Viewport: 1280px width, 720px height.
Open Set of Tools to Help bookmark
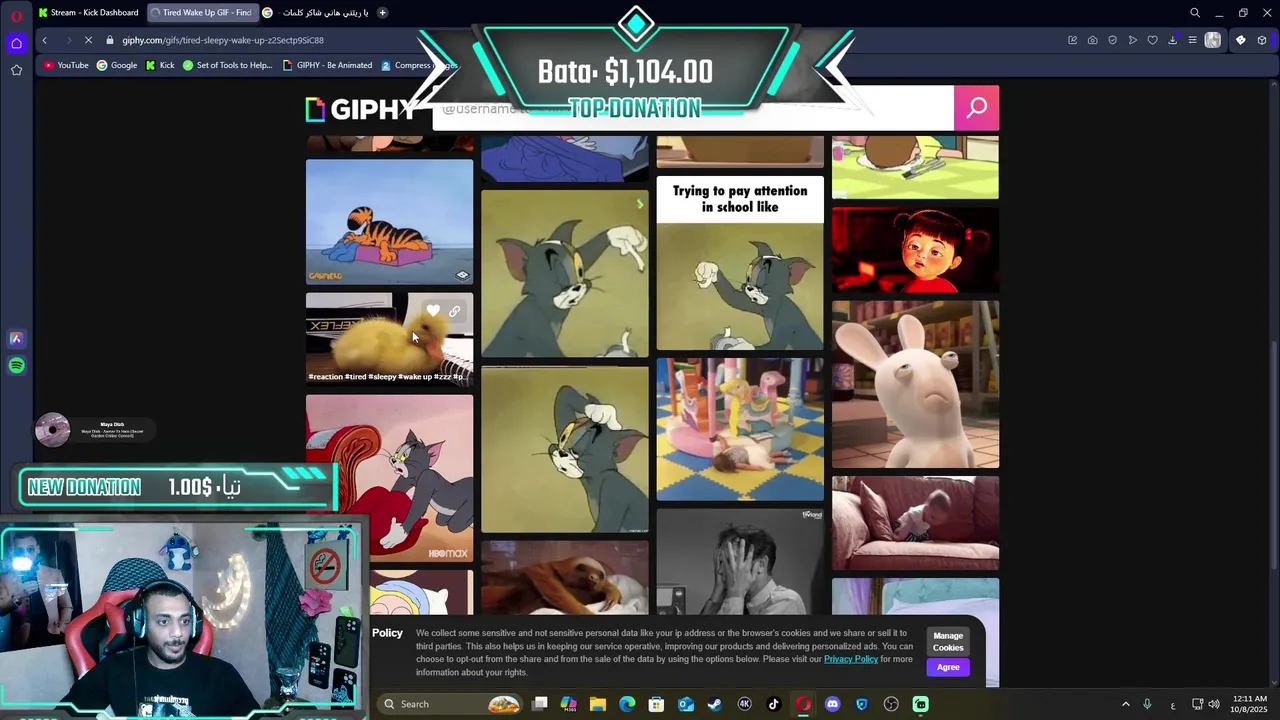[x=227, y=65]
